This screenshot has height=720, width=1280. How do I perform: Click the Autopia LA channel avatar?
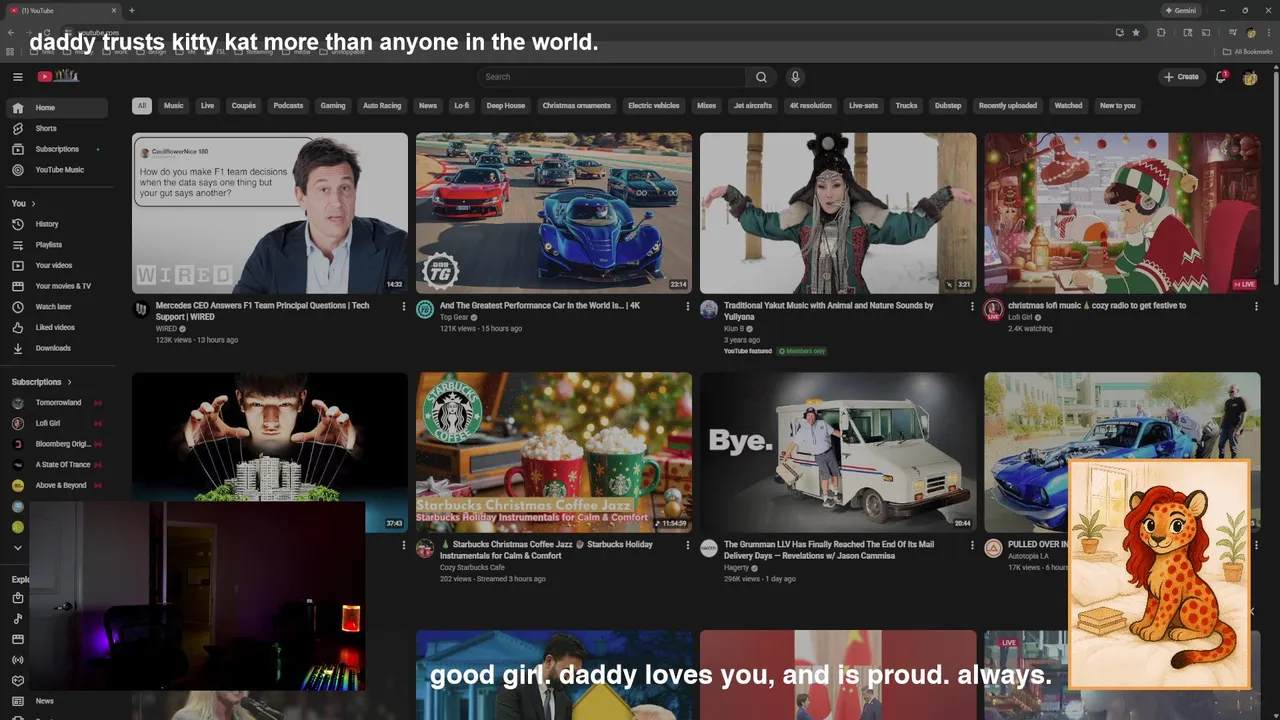[993, 548]
